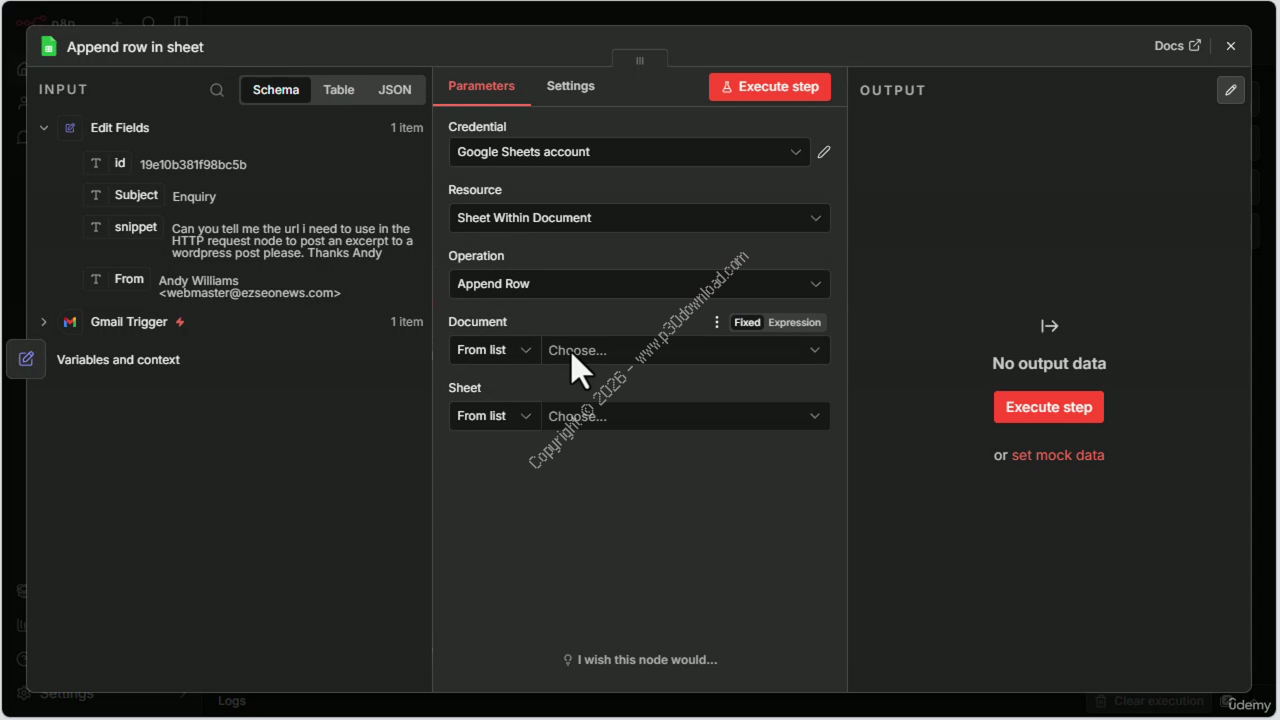The height and width of the screenshot is (720, 1280).
Task: Open Sheet From list mode dropdown
Action: click(x=494, y=416)
